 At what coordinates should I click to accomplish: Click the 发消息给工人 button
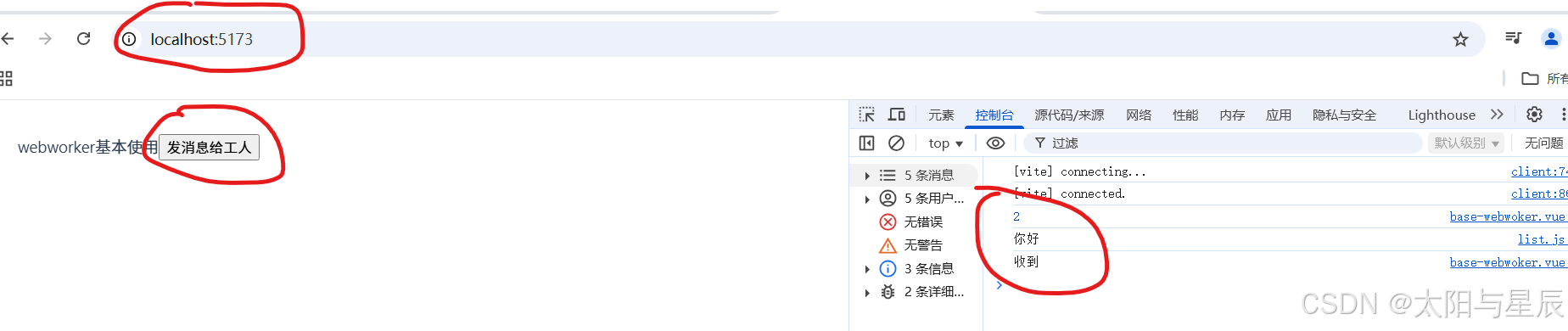209,148
